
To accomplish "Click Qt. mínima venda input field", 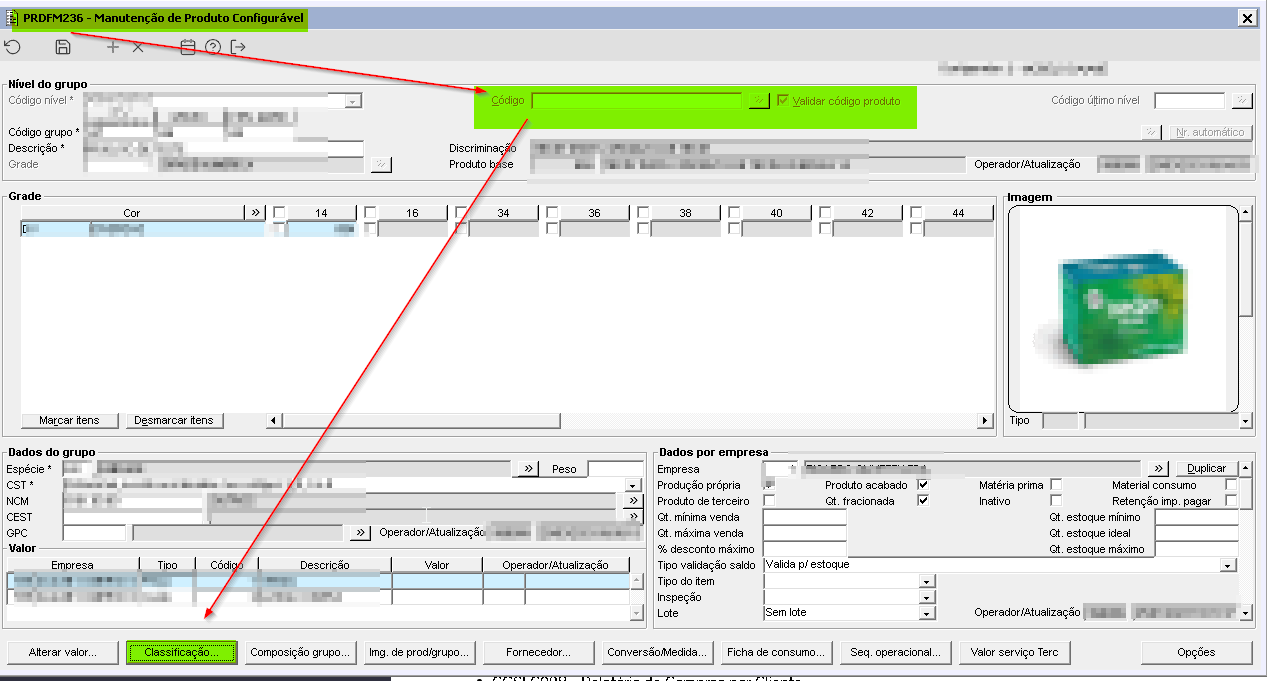I will [804, 517].
